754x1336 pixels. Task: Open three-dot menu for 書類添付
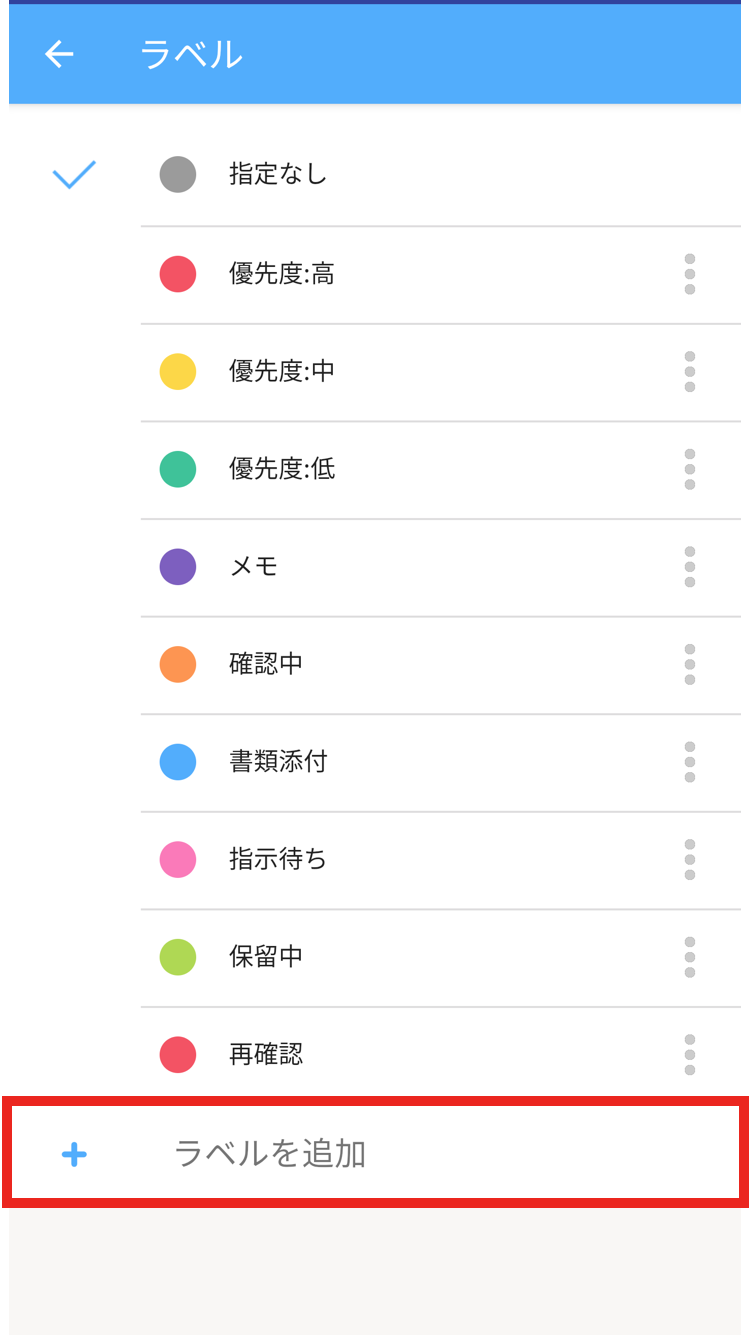[689, 762]
